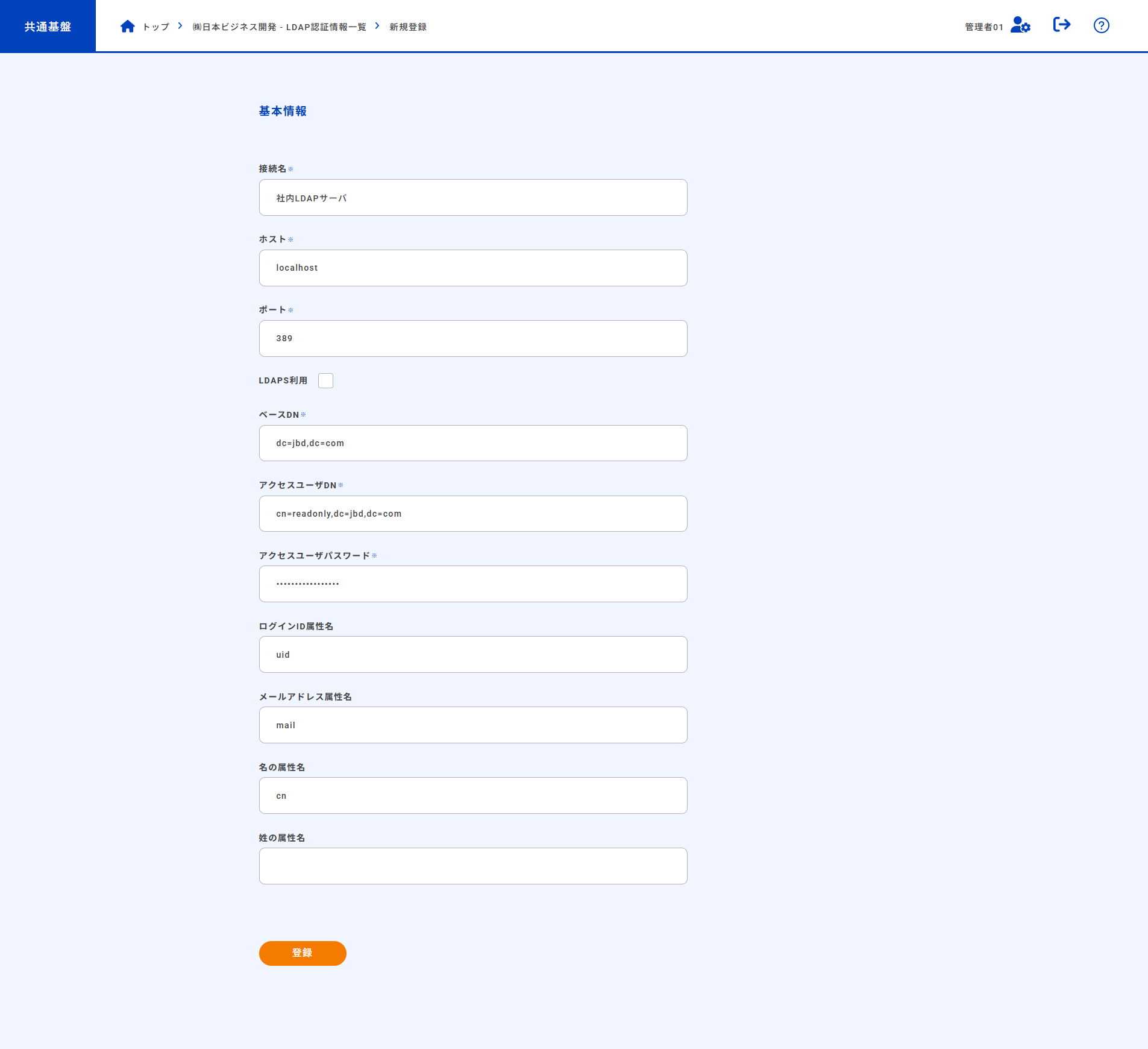Click the 共通基盤 logo
The image size is (1148, 1049).
pos(48,27)
